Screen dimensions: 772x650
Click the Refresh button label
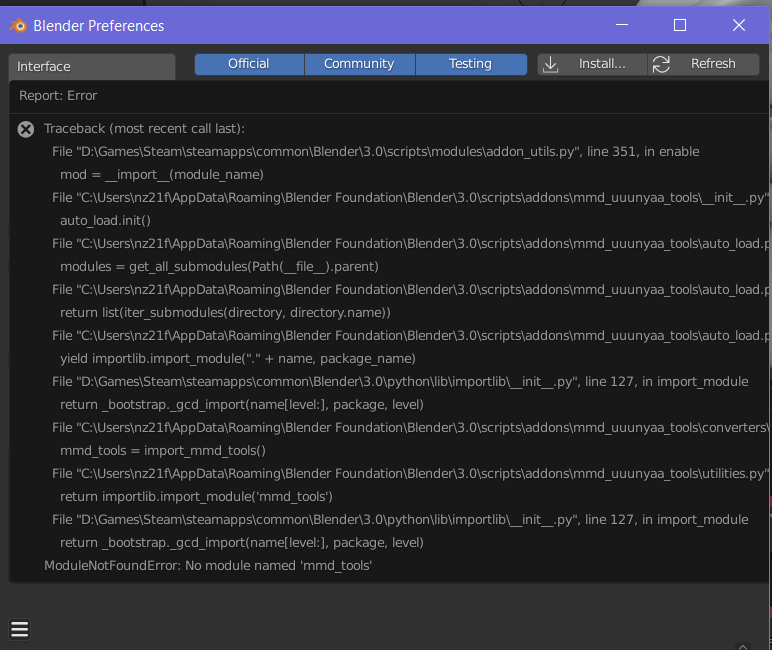pyautogui.click(x=713, y=64)
